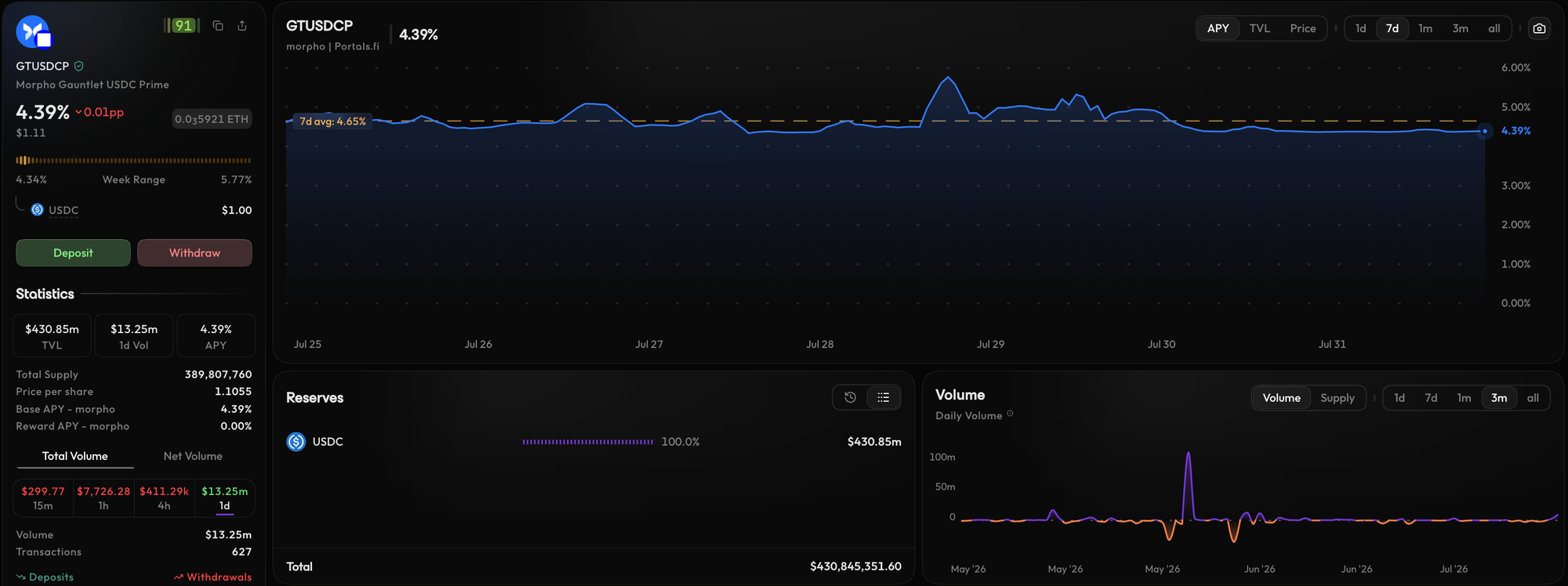Viewport: 1568px width, 586px height.
Task: Take a chart snapshot with the camera icon
Action: 1540,28
